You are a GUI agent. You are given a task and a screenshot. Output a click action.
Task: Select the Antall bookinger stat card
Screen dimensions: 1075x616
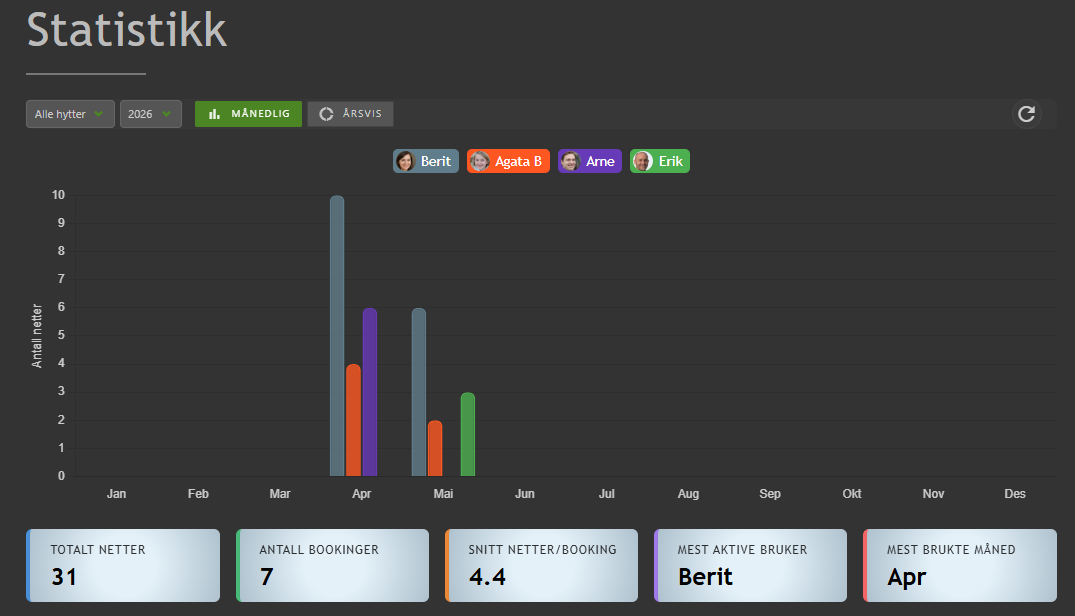click(332, 565)
